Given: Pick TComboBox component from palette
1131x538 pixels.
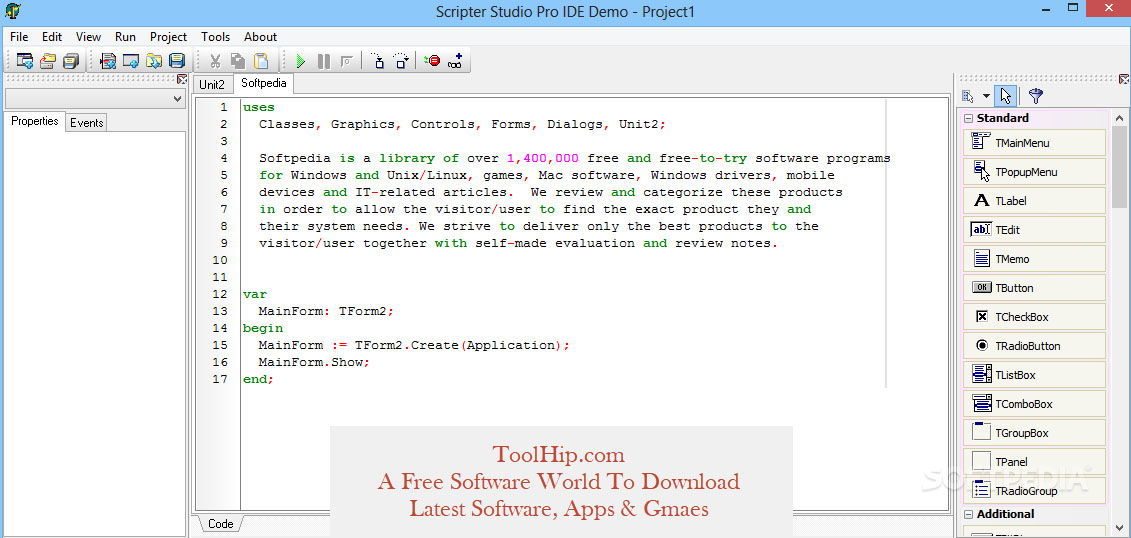Looking at the screenshot, I should pos(1034,403).
